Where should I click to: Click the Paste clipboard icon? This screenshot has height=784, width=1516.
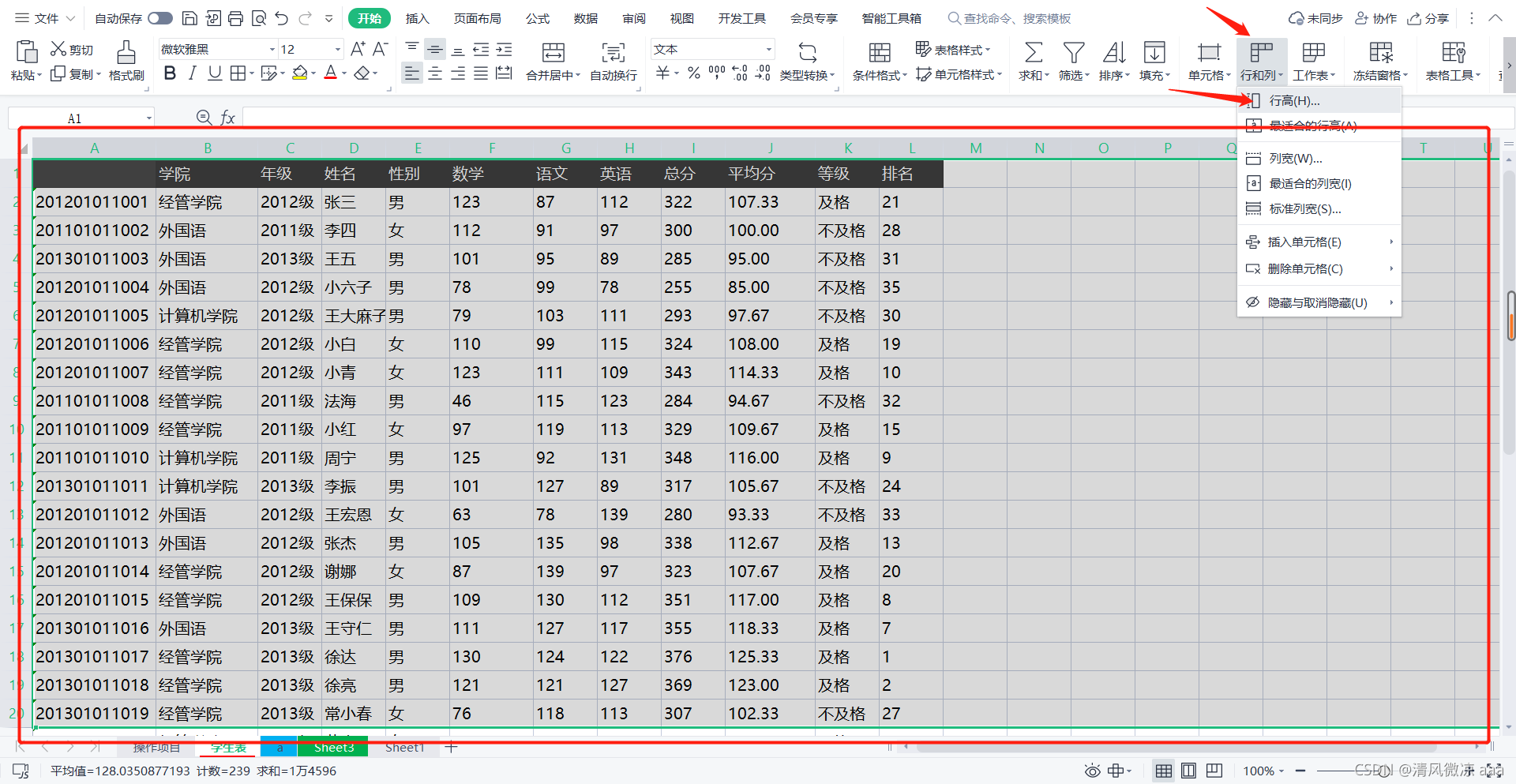(26, 51)
